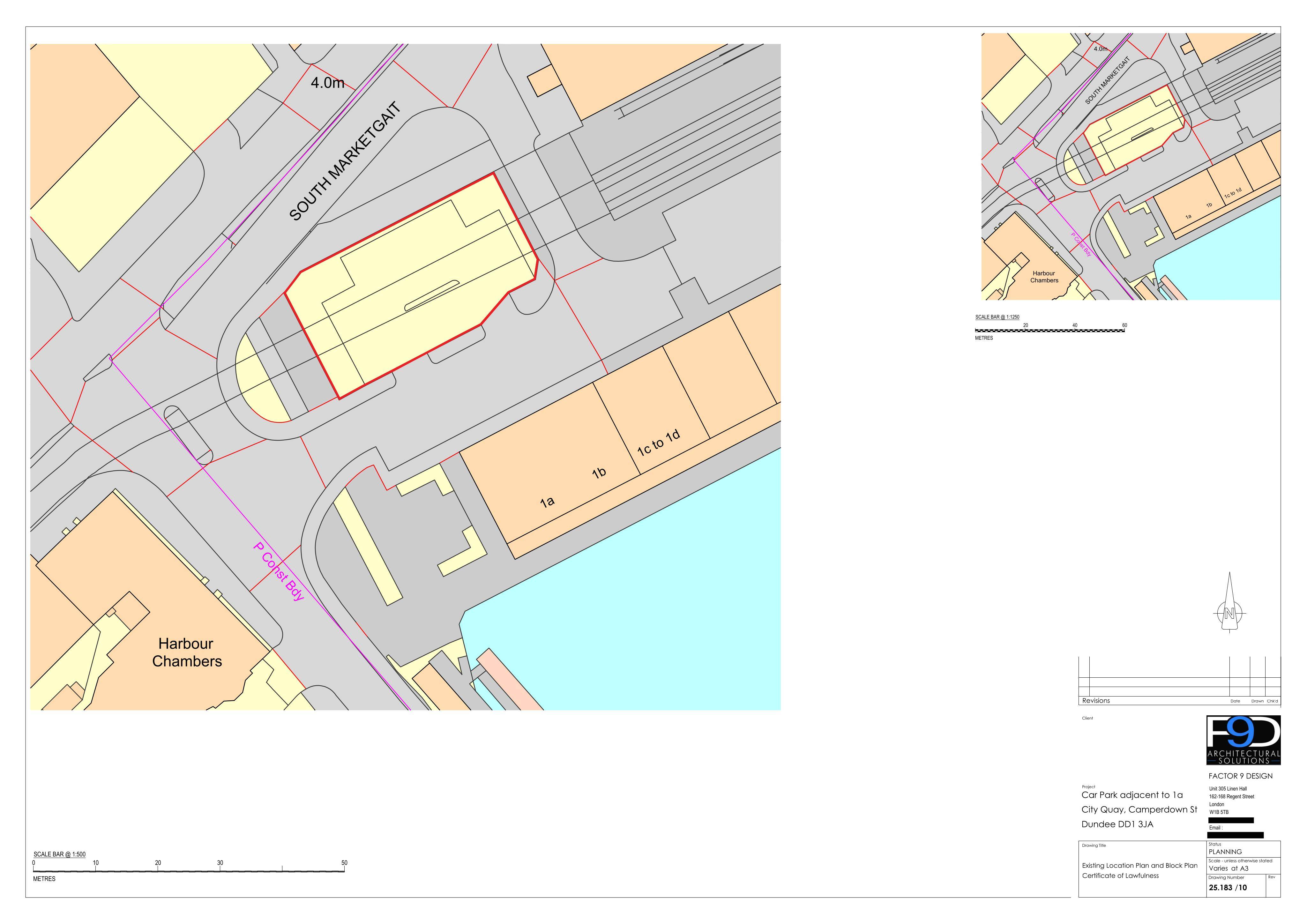
Task: Click the '162-168 Regent Street' address line
Action: (x=1231, y=796)
